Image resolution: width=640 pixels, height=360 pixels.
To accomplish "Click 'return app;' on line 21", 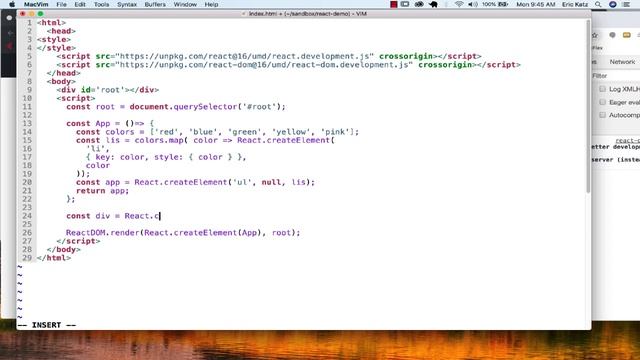I will pyautogui.click(x=102, y=191).
